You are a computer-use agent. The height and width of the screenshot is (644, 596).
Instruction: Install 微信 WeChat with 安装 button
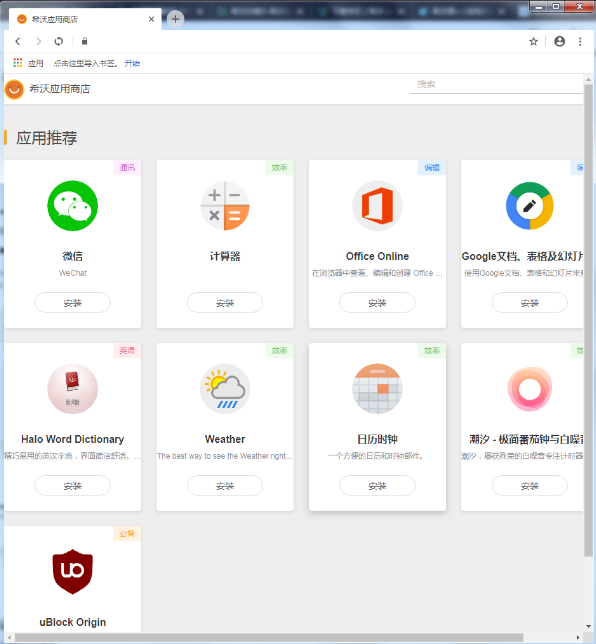pyautogui.click(x=73, y=303)
